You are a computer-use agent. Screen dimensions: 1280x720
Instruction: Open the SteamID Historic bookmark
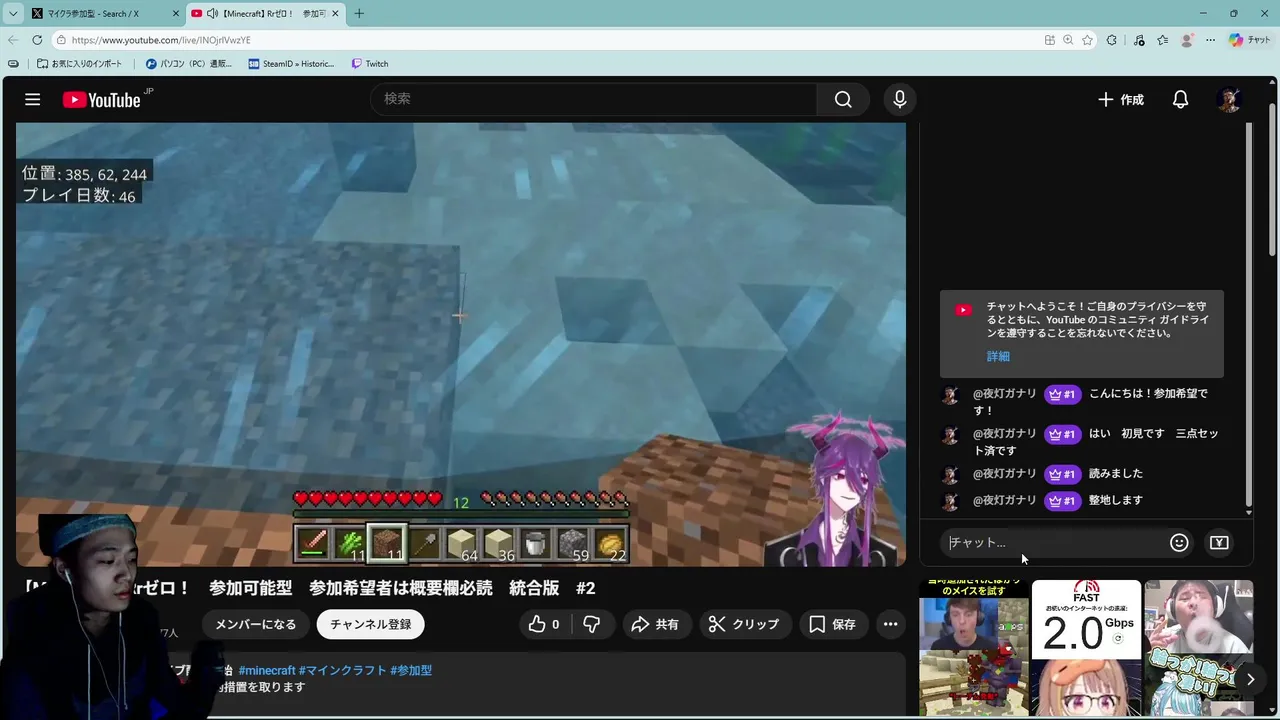291,64
